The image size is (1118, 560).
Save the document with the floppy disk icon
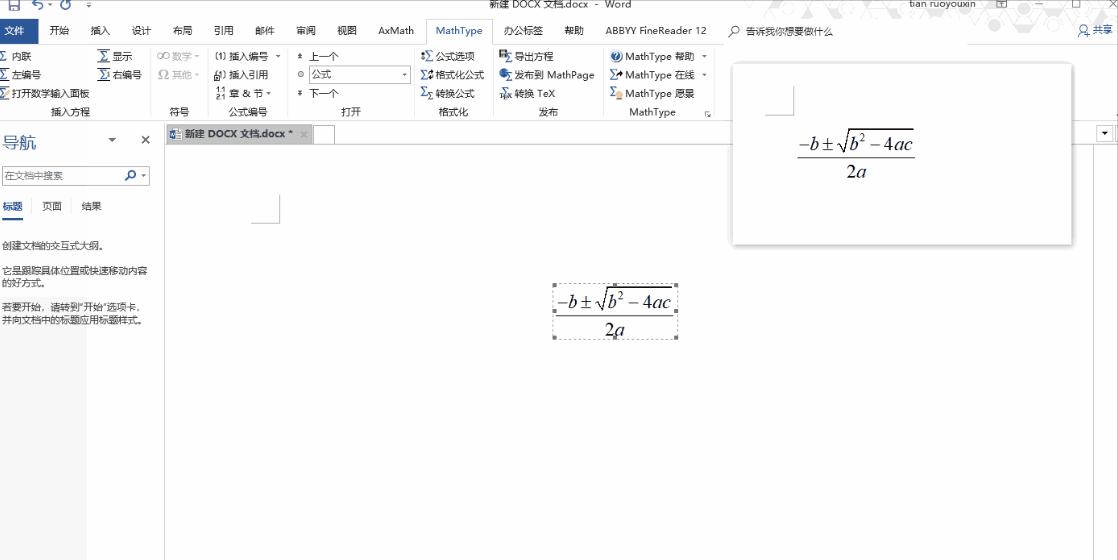[x=14, y=5]
